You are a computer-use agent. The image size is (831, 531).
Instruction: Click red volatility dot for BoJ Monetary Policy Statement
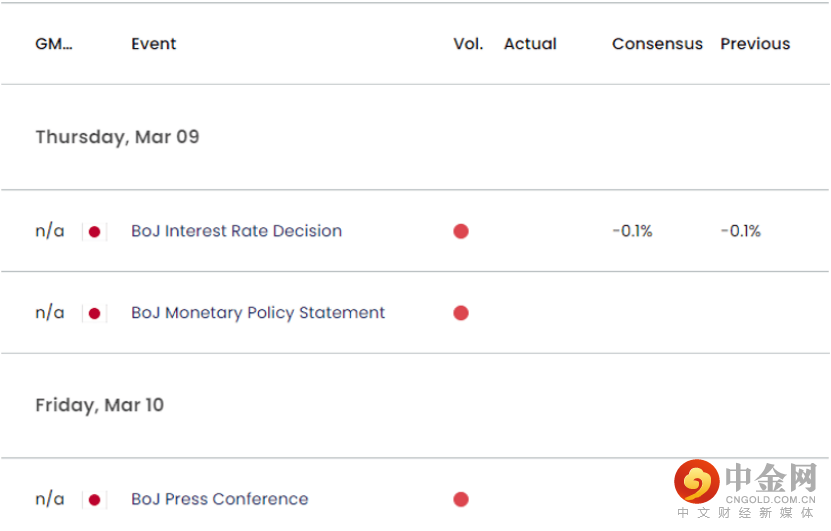pyautogui.click(x=461, y=313)
